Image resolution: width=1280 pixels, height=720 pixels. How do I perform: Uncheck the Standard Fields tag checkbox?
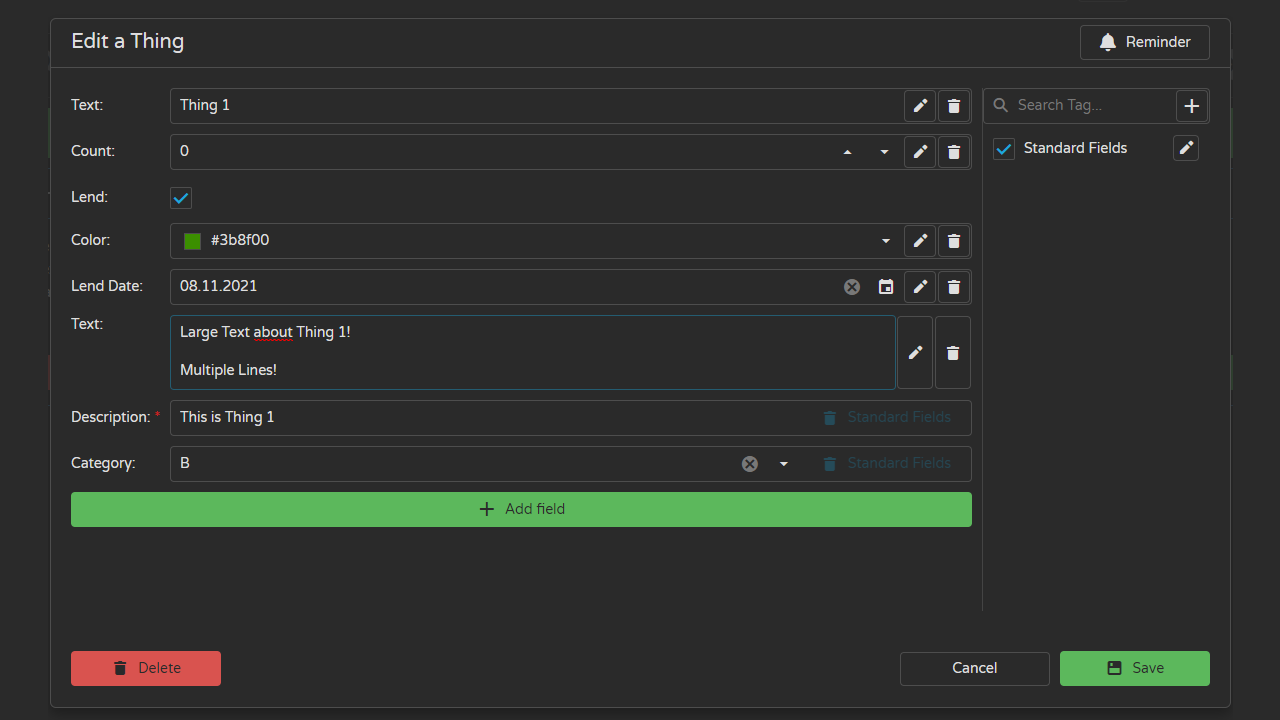(x=1004, y=149)
